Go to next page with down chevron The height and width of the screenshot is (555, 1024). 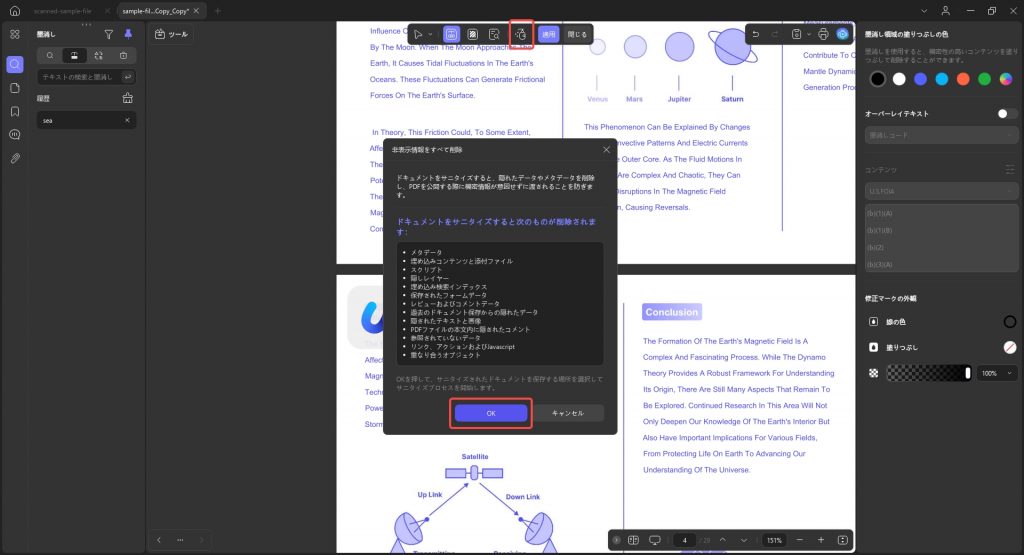743,540
